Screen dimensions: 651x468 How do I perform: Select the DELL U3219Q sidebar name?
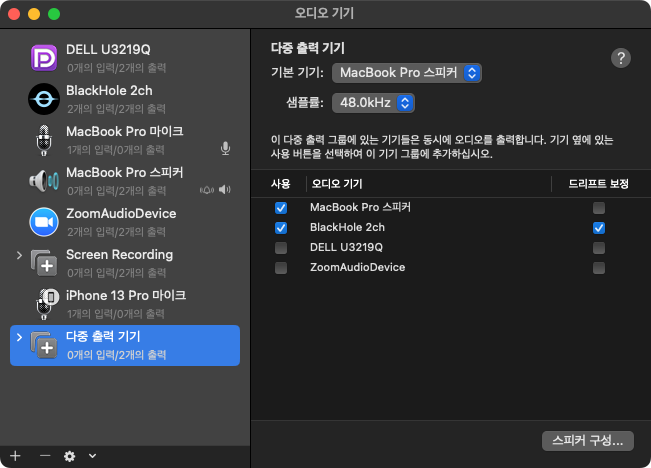(x=108, y=49)
